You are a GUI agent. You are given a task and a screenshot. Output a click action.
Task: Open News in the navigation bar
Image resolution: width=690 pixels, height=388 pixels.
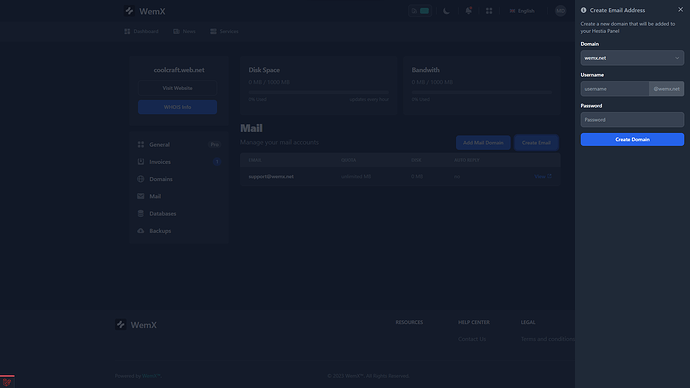184,31
